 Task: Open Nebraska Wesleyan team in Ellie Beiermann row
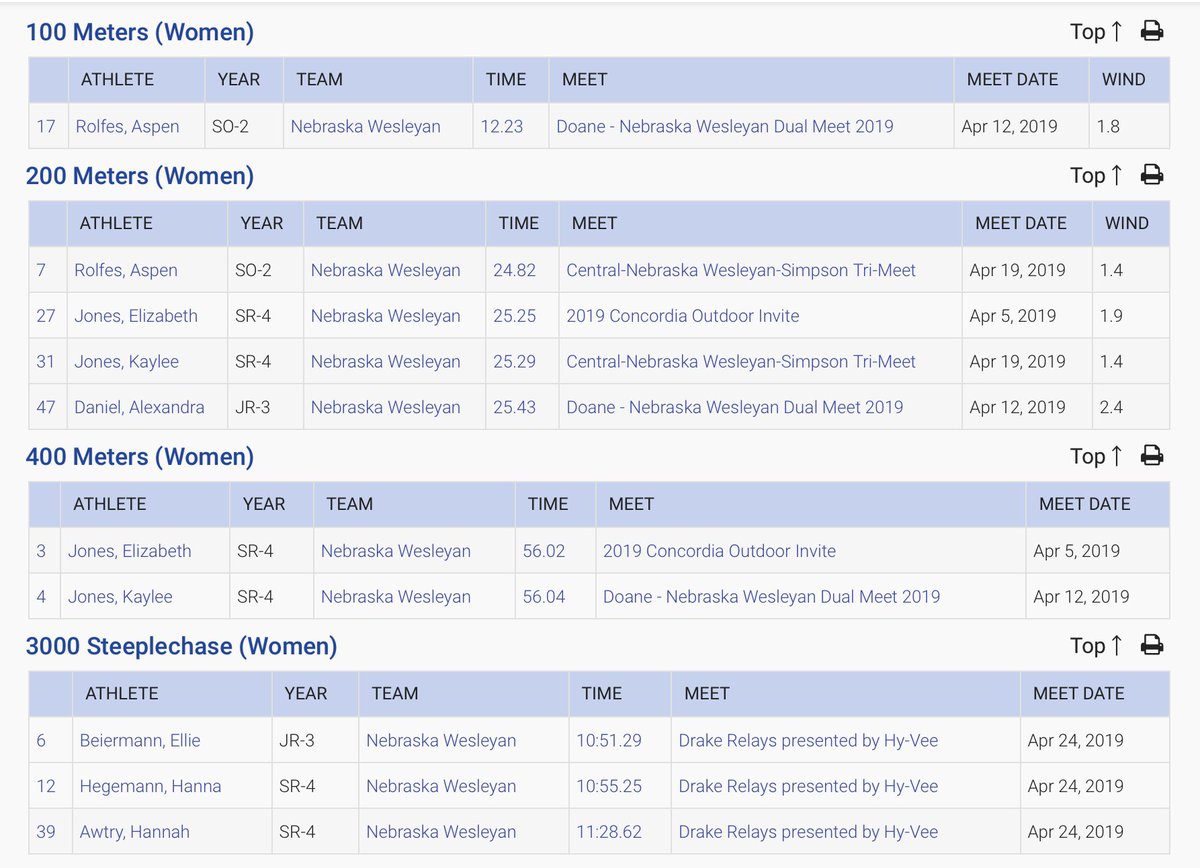point(441,741)
